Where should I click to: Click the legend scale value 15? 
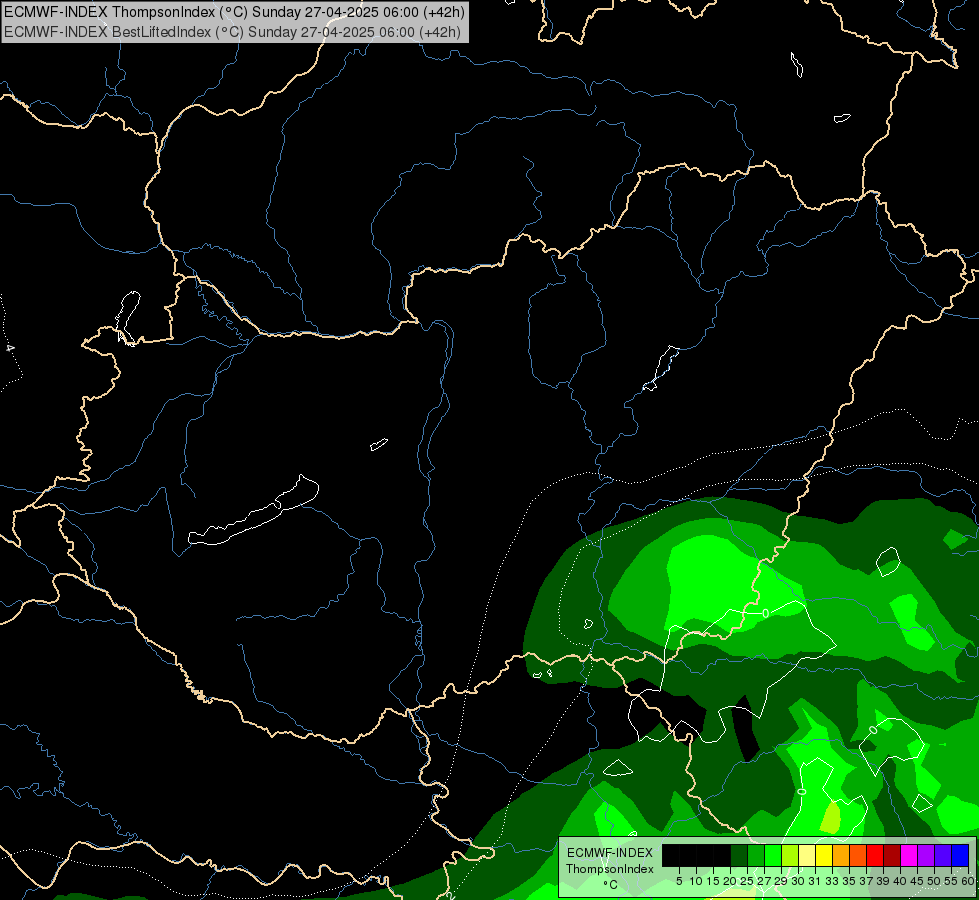[714, 881]
